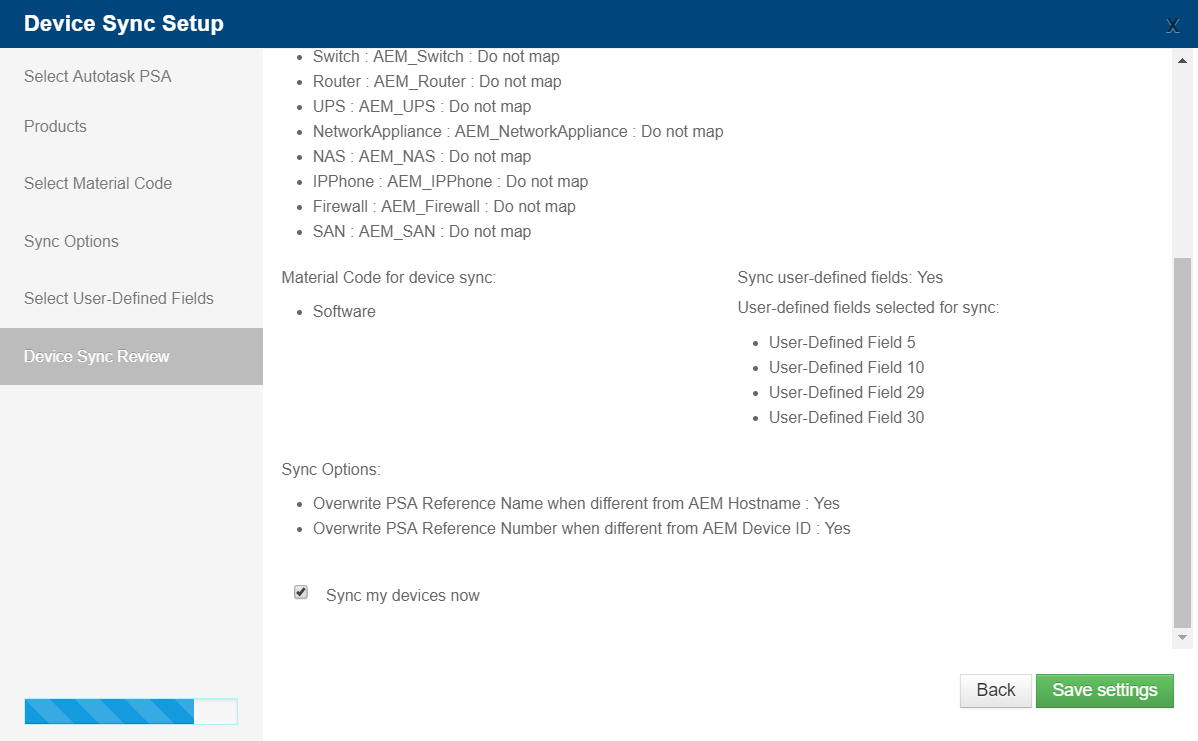
Task: Click the vertical scrollbar thumb
Action: click(x=1182, y=442)
